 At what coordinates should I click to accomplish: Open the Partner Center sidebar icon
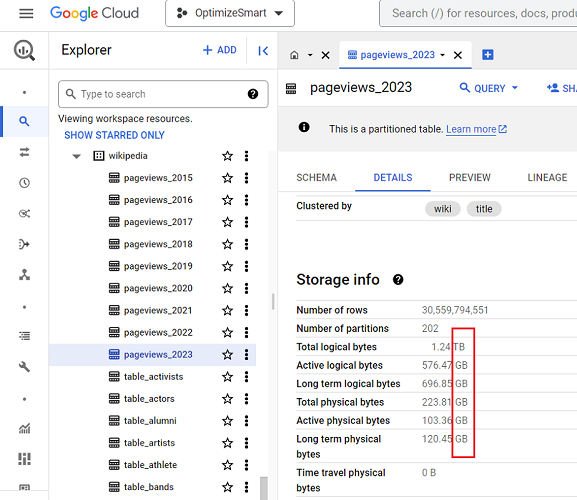[x=24, y=275]
